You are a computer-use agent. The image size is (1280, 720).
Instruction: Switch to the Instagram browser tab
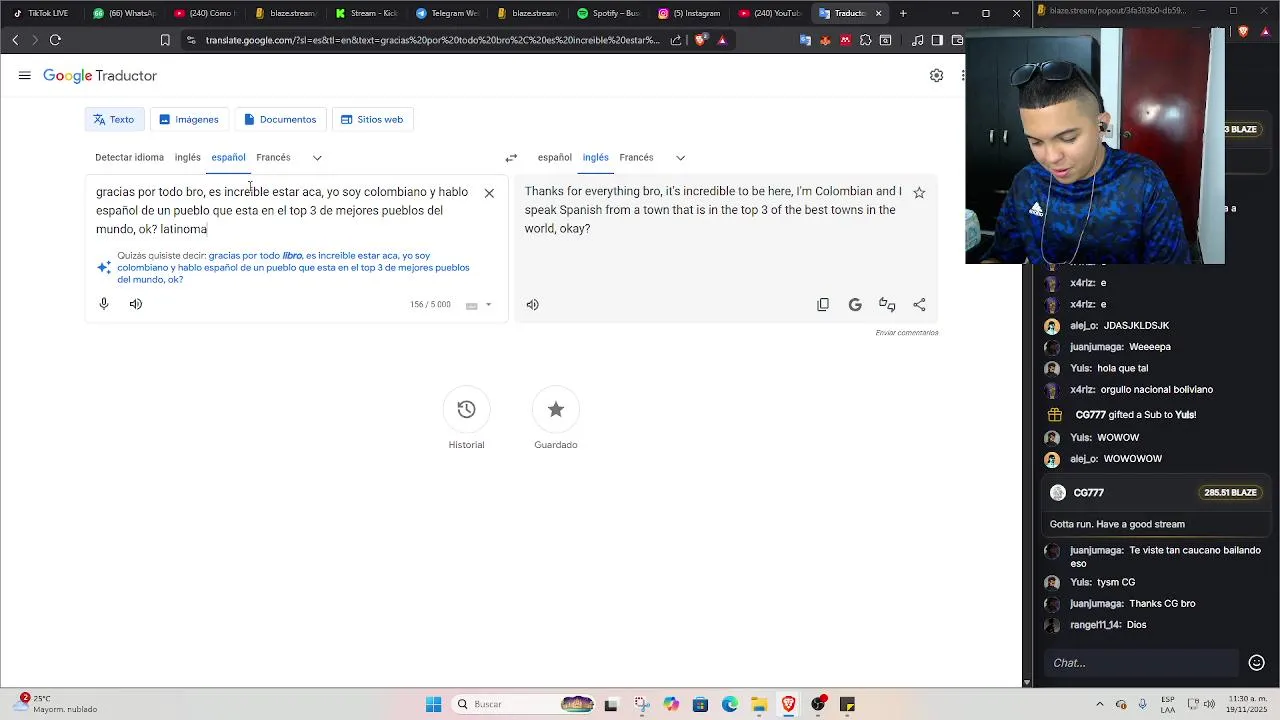pos(690,13)
